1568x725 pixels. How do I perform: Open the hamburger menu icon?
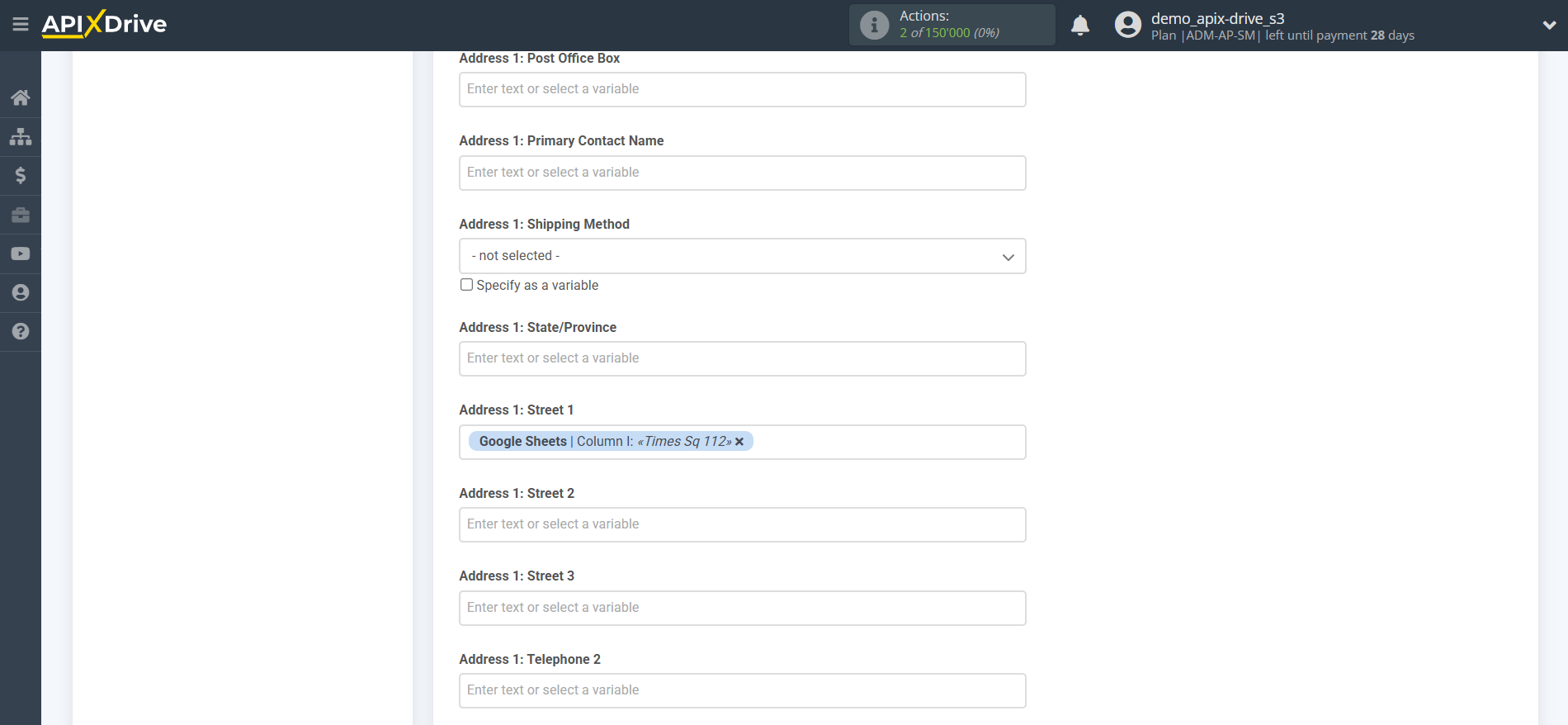21,24
